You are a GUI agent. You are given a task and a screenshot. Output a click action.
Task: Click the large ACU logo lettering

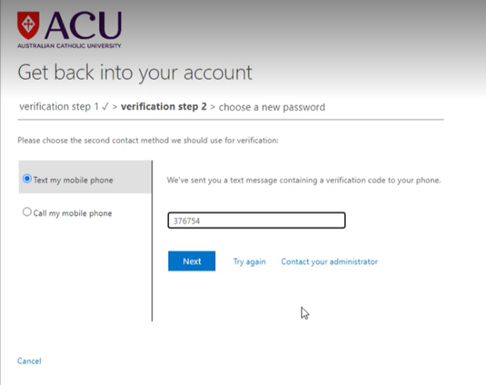click(83, 26)
